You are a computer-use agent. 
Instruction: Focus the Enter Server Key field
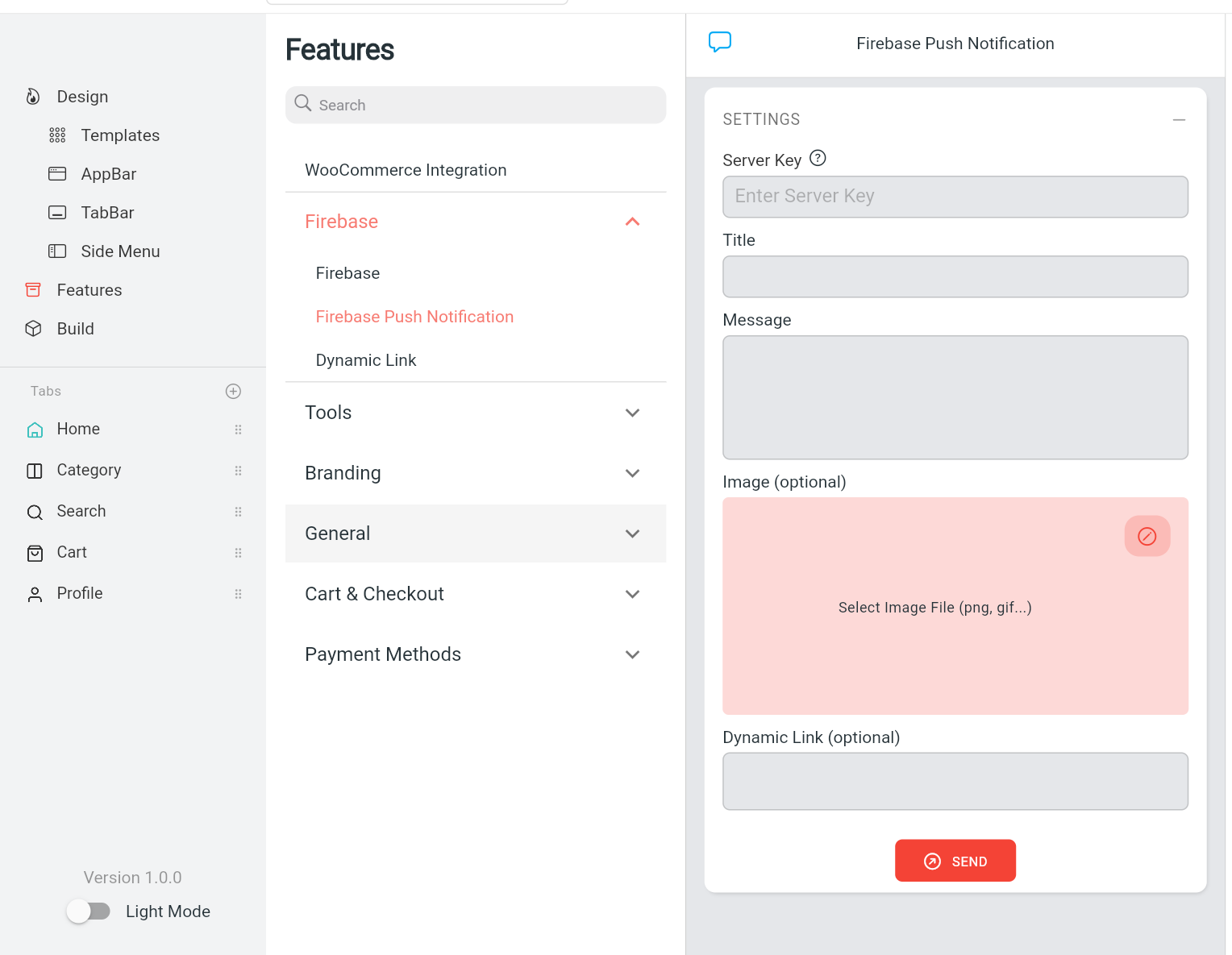[955, 197]
